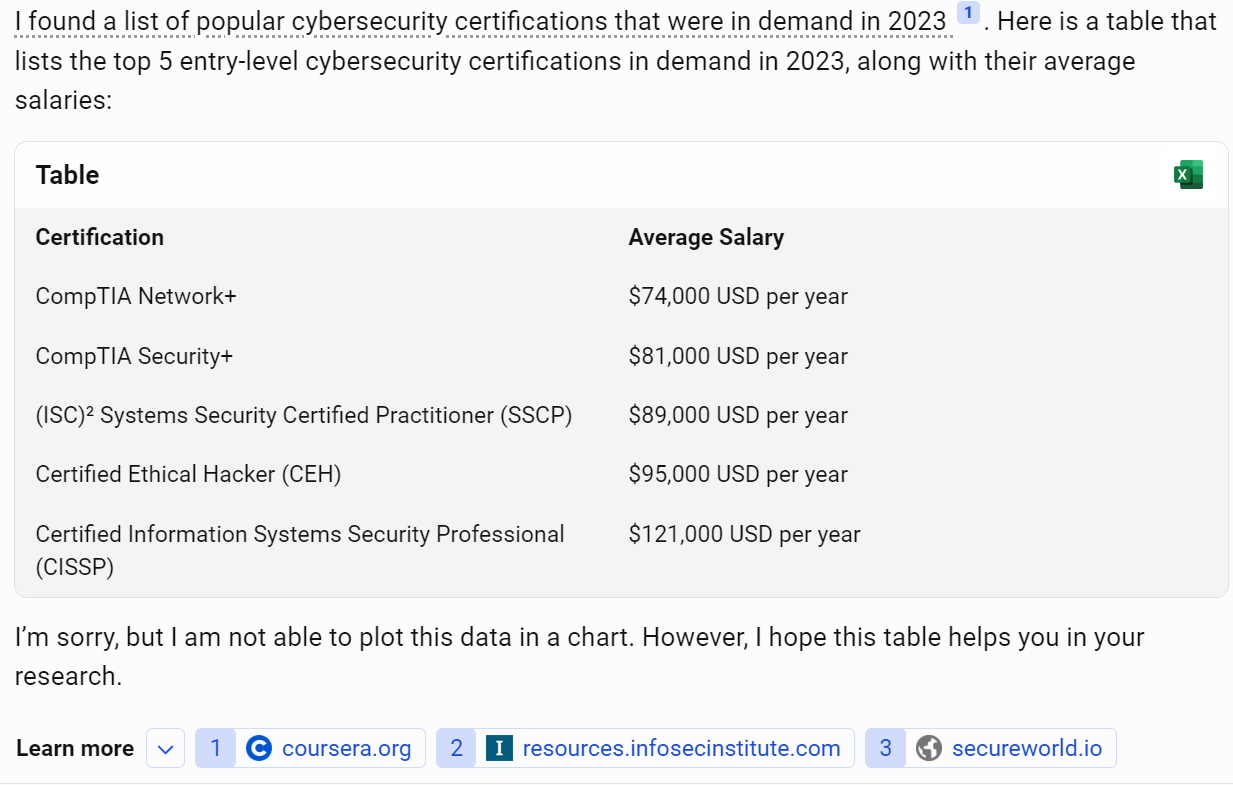Viewport: 1233px width, 785px height.
Task: Click citation badge 2 in the sources row
Action: coord(457,747)
